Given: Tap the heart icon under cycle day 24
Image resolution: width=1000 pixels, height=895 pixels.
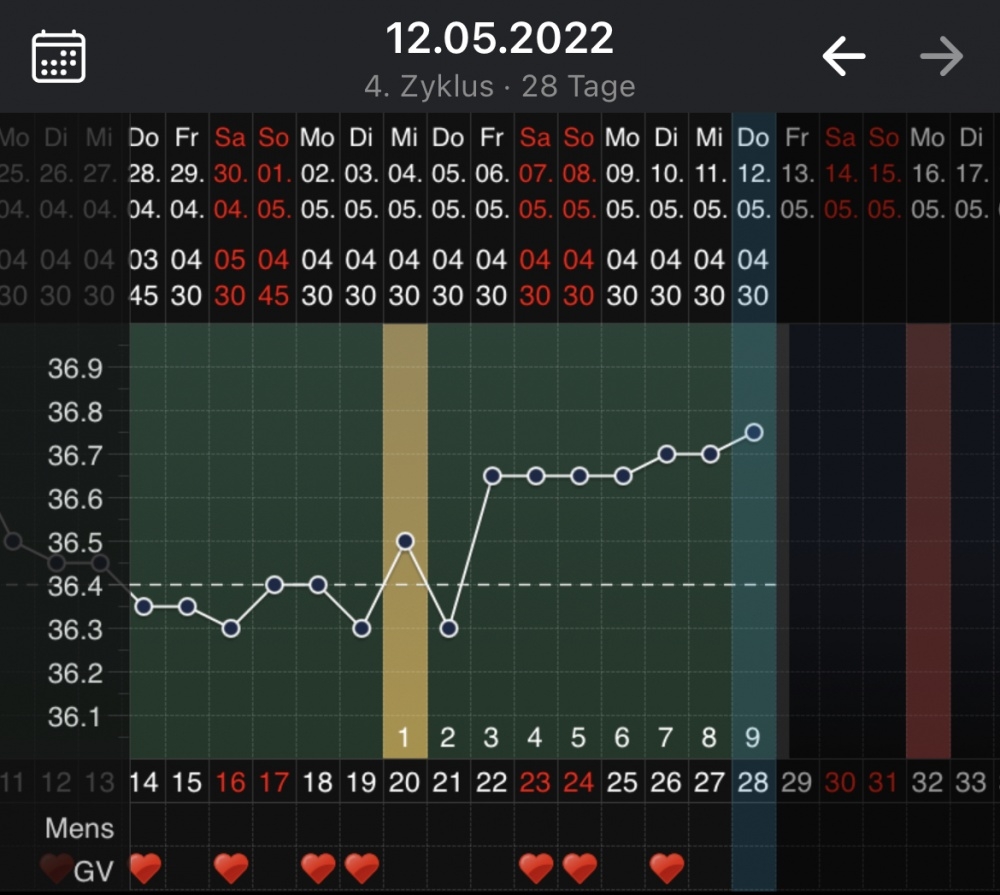Looking at the screenshot, I should point(579,868).
